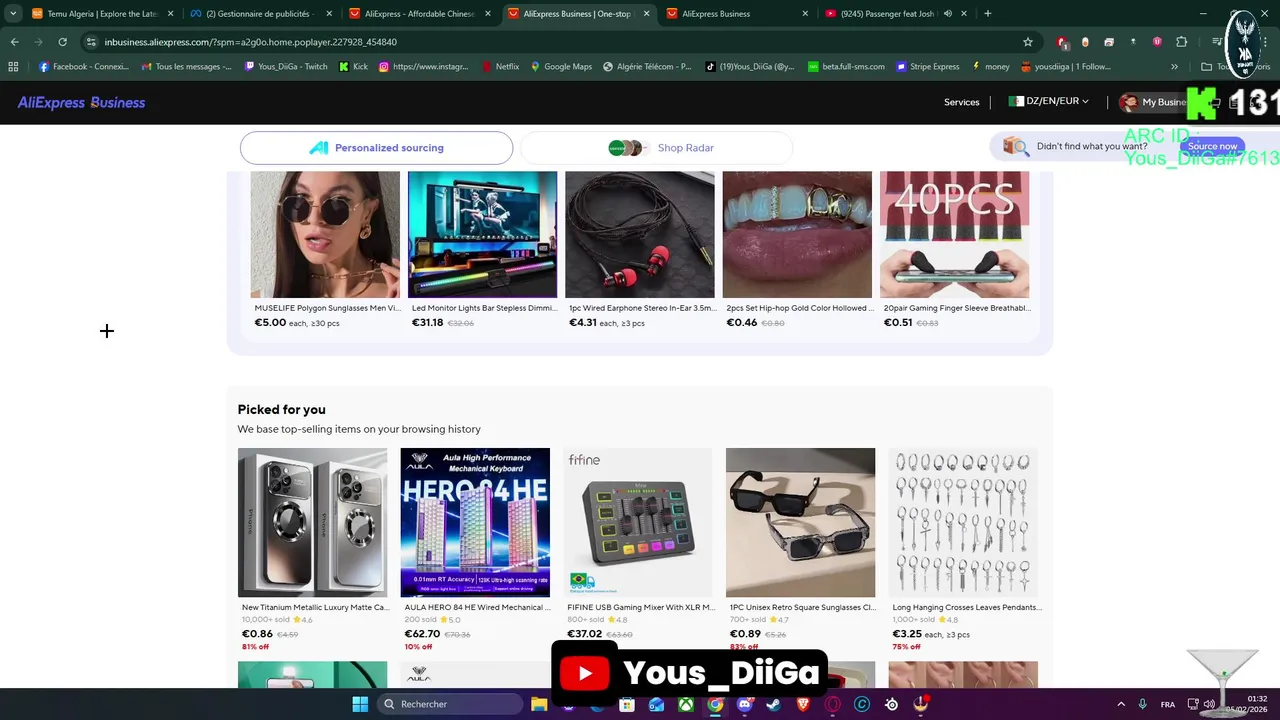Open Discord from taskbar
The height and width of the screenshot is (720, 1280).
pyautogui.click(x=744, y=704)
